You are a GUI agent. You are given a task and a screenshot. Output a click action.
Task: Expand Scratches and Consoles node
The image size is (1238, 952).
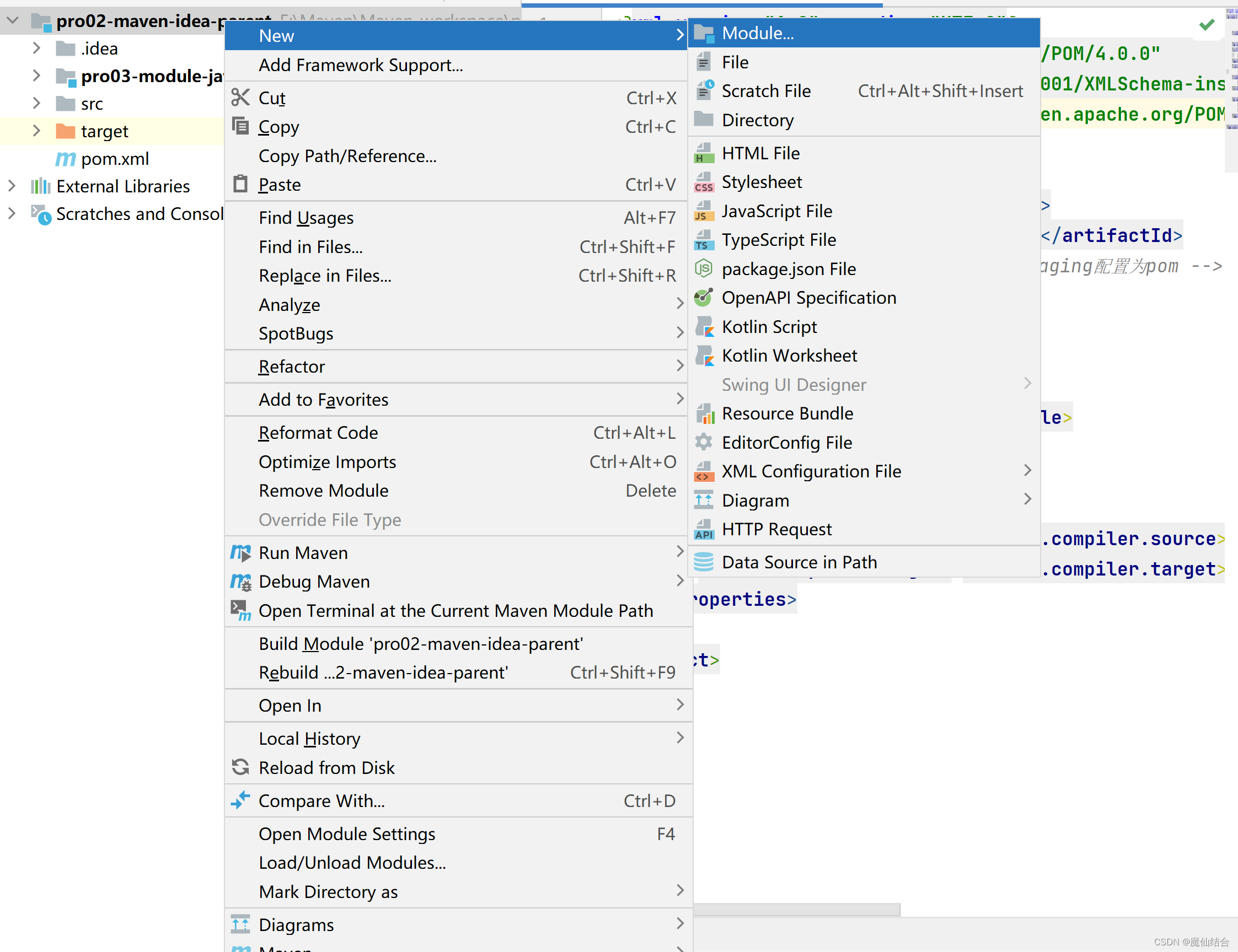(x=12, y=214)
